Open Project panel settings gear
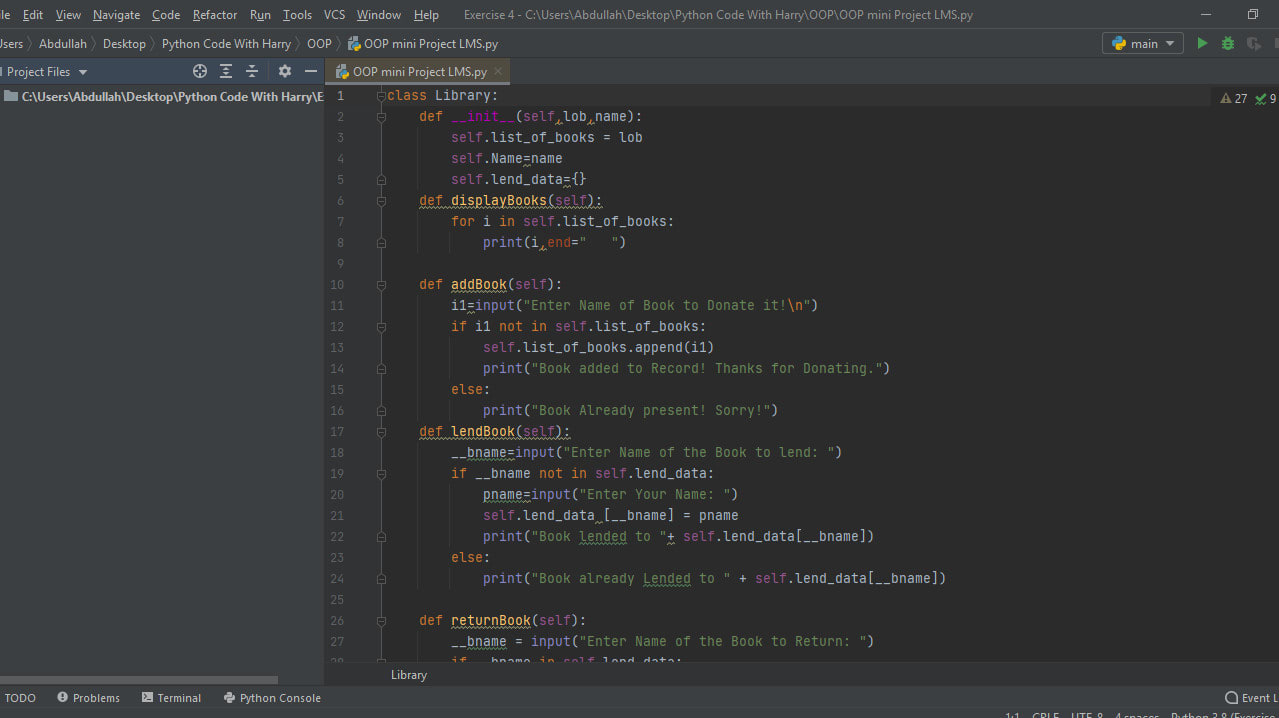Image resolution: width=1279 pixels, height=718 pixels. click(285, 71)
